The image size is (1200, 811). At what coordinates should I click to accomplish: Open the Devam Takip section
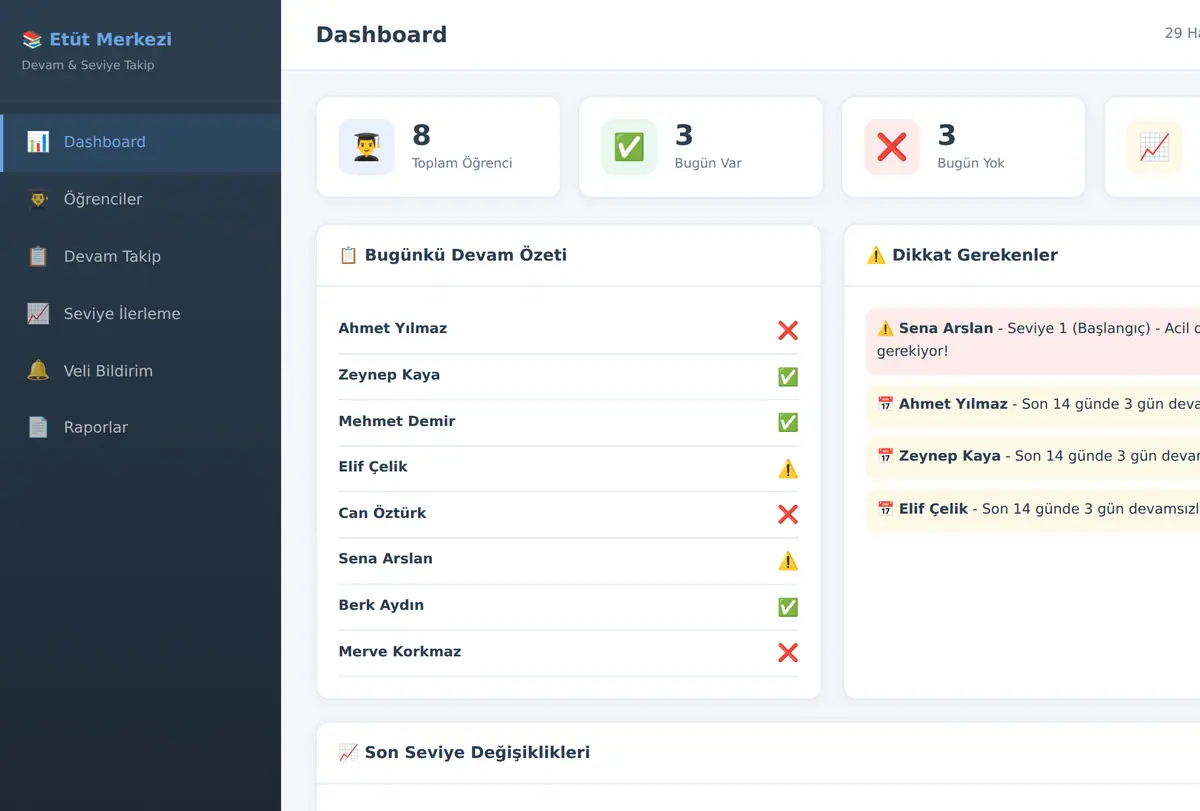pyautogui.click(x=141, y=256)
